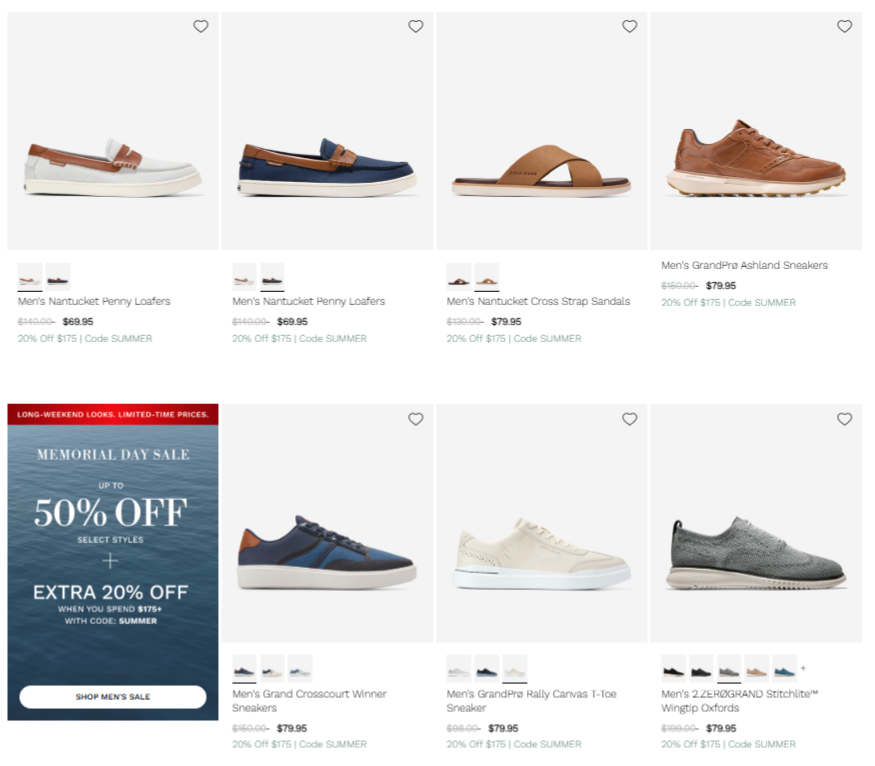The image size is (875, 766).
Task: Open Men's Nantucket Penny Loafers product page
Action: tap(93, 300)
